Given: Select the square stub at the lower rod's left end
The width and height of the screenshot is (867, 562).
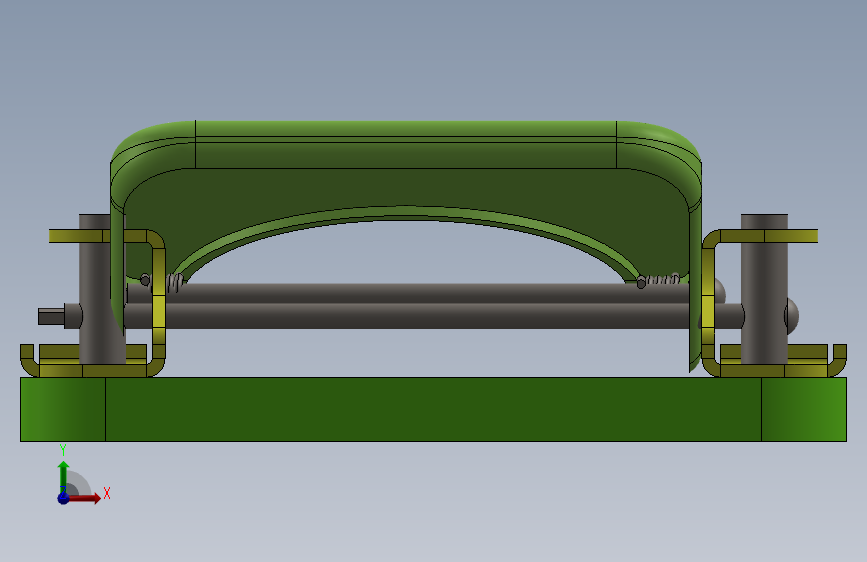Looking at the screenshot, I should [51, 316].
